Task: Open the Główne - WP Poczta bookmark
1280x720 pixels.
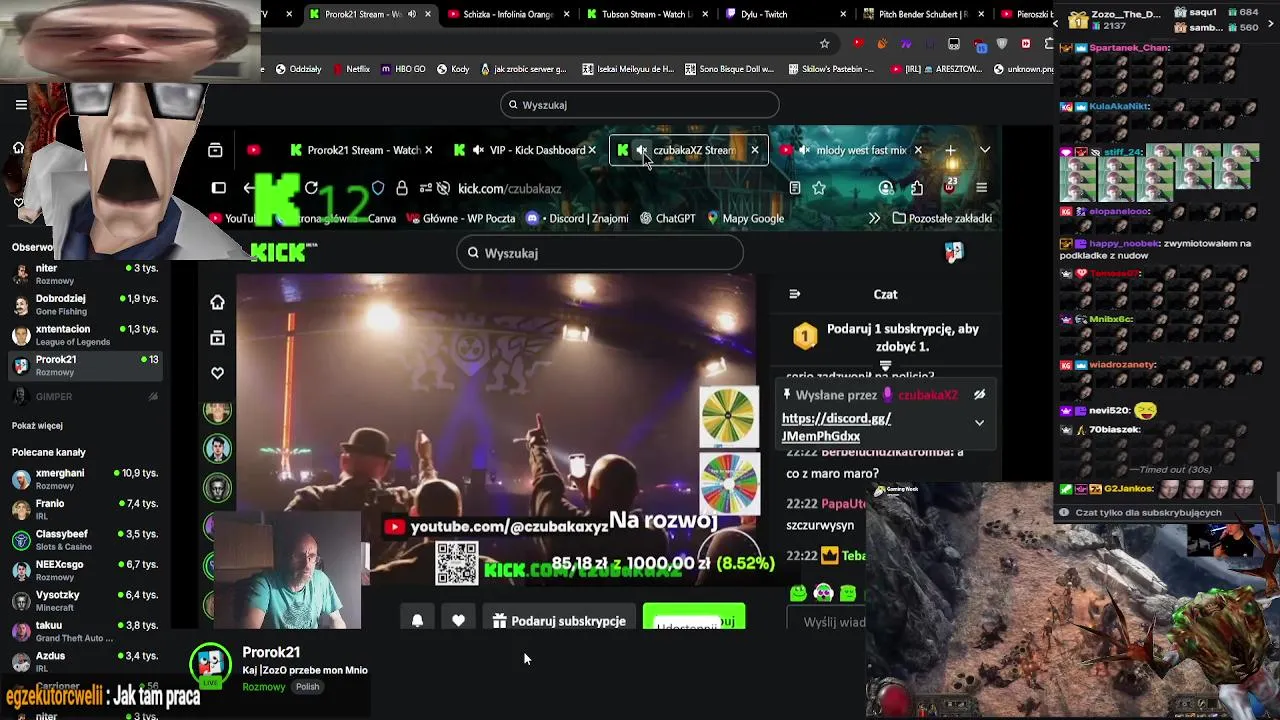Action: [x=460, y=218]
